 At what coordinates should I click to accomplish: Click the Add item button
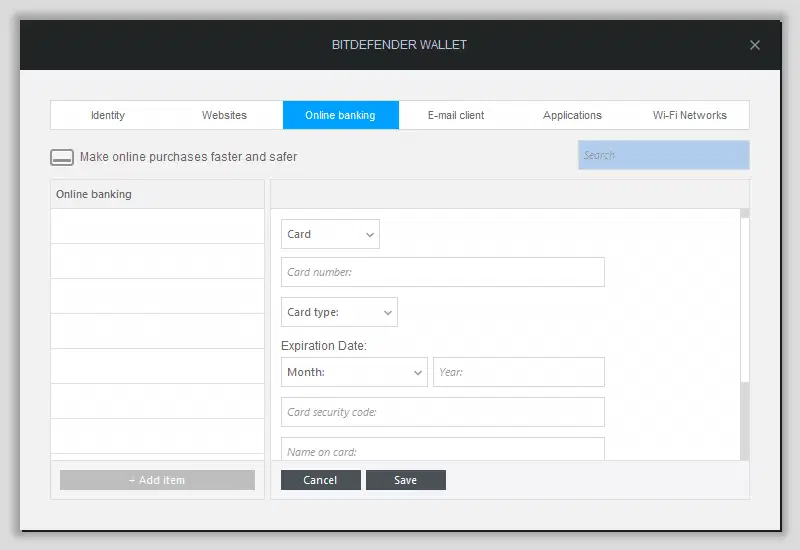[157, 480]
